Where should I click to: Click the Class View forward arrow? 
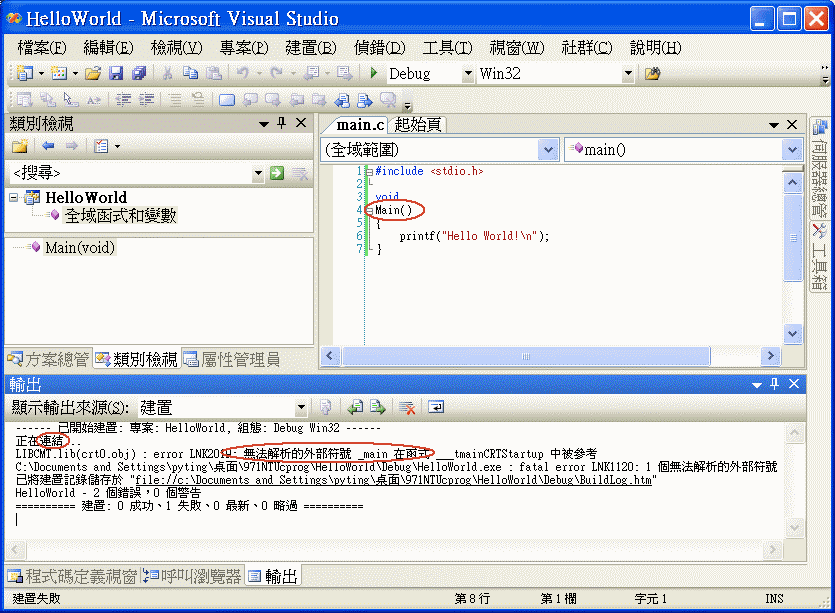pyautogui.click(x=72, y=145)
